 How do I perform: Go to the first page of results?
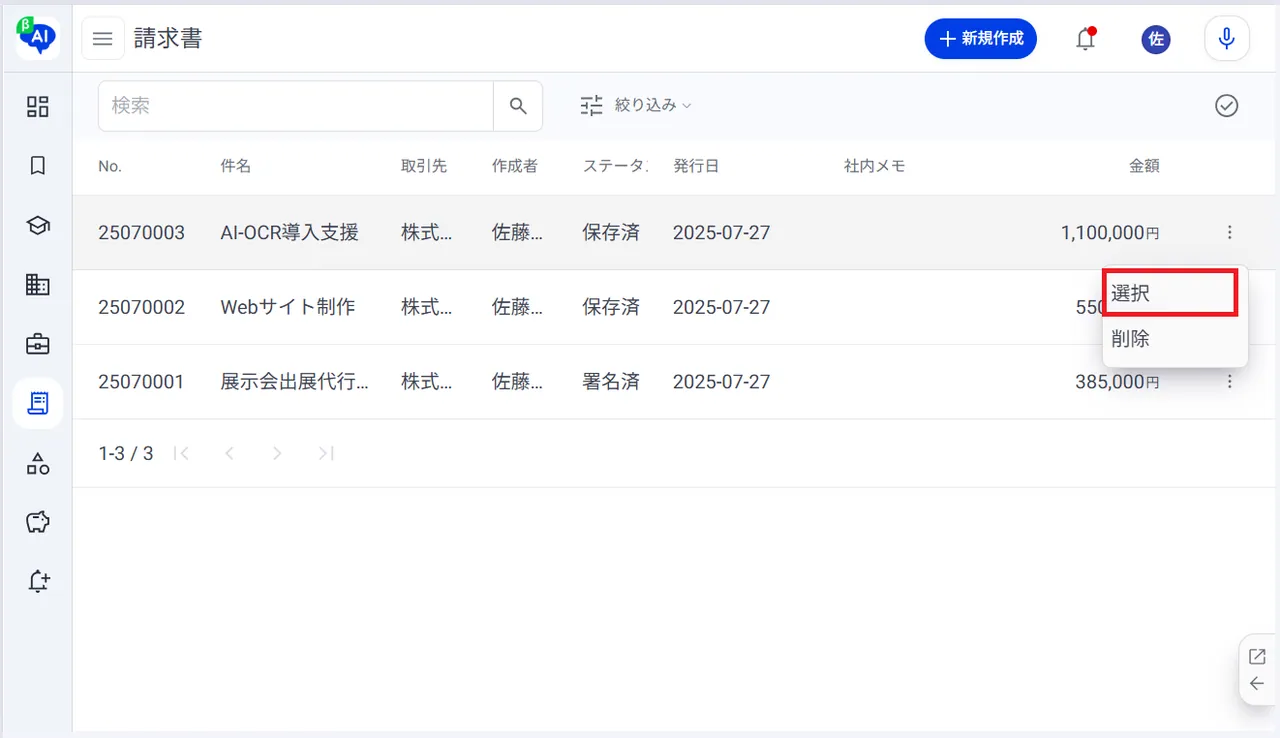click(x=181, y=454)
